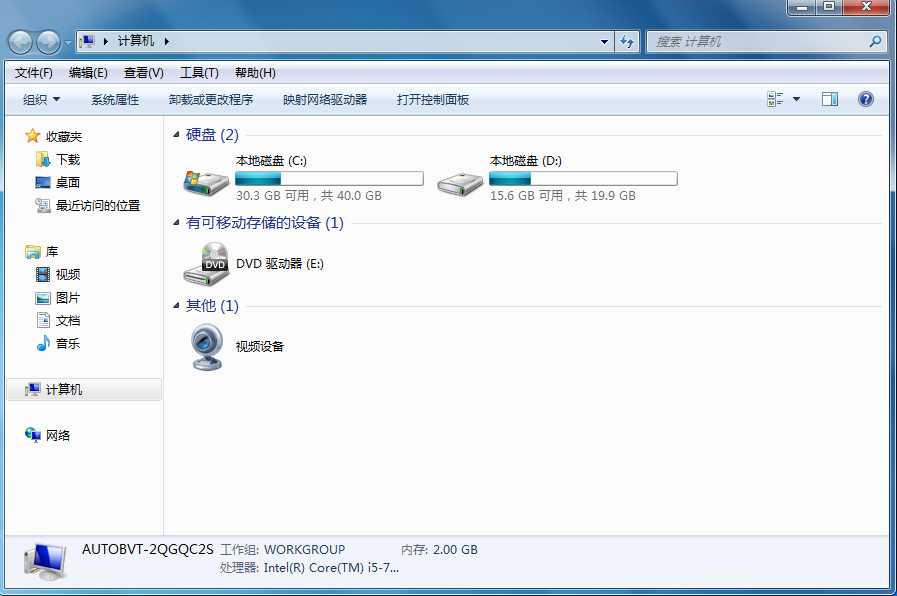Screen dimensions: 897x596
Task: Click the refresh icon beside address bar
Action: (627, 42)
